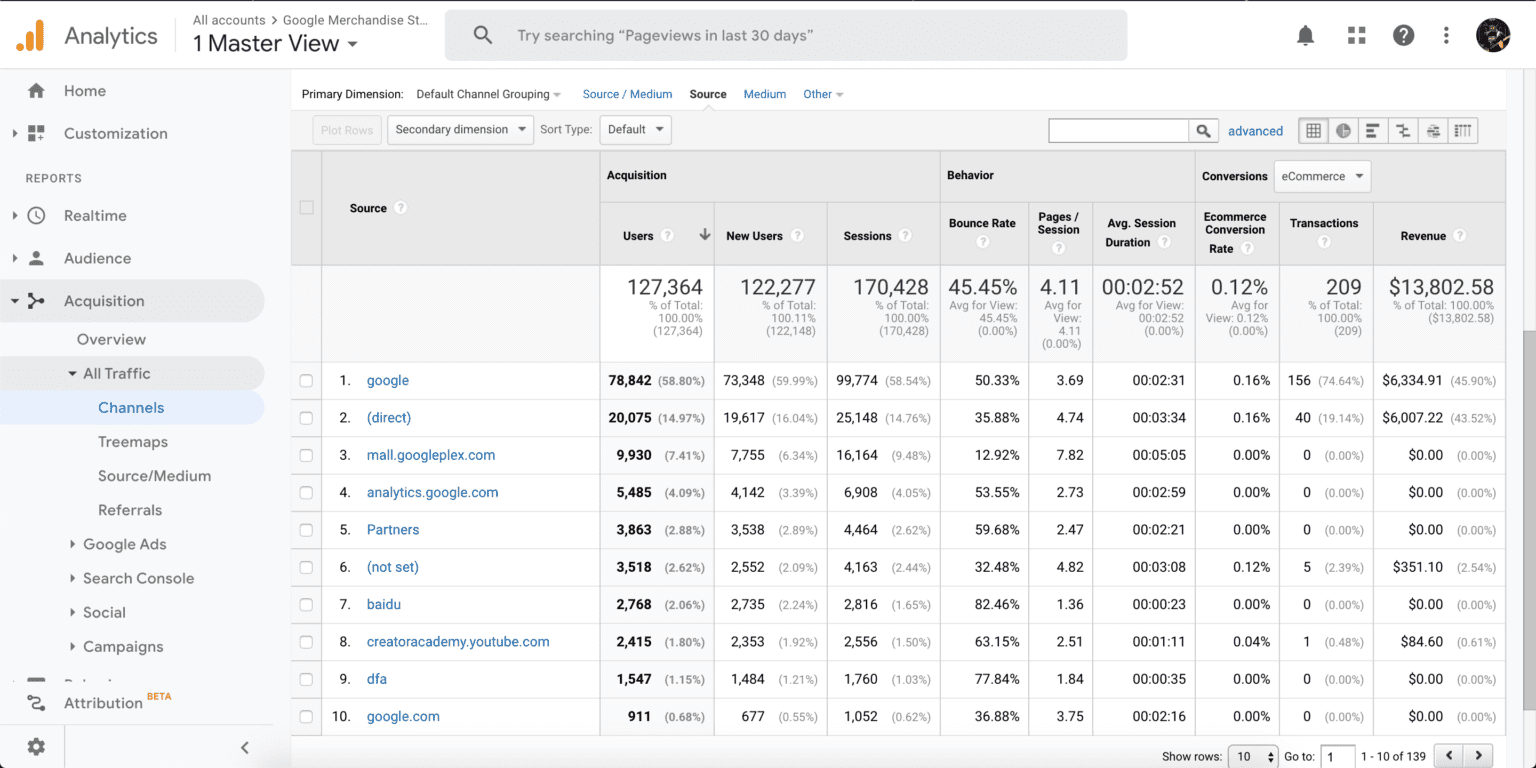Open the three-dot more options menu

pyautogui.click(x=1446, y=36)
